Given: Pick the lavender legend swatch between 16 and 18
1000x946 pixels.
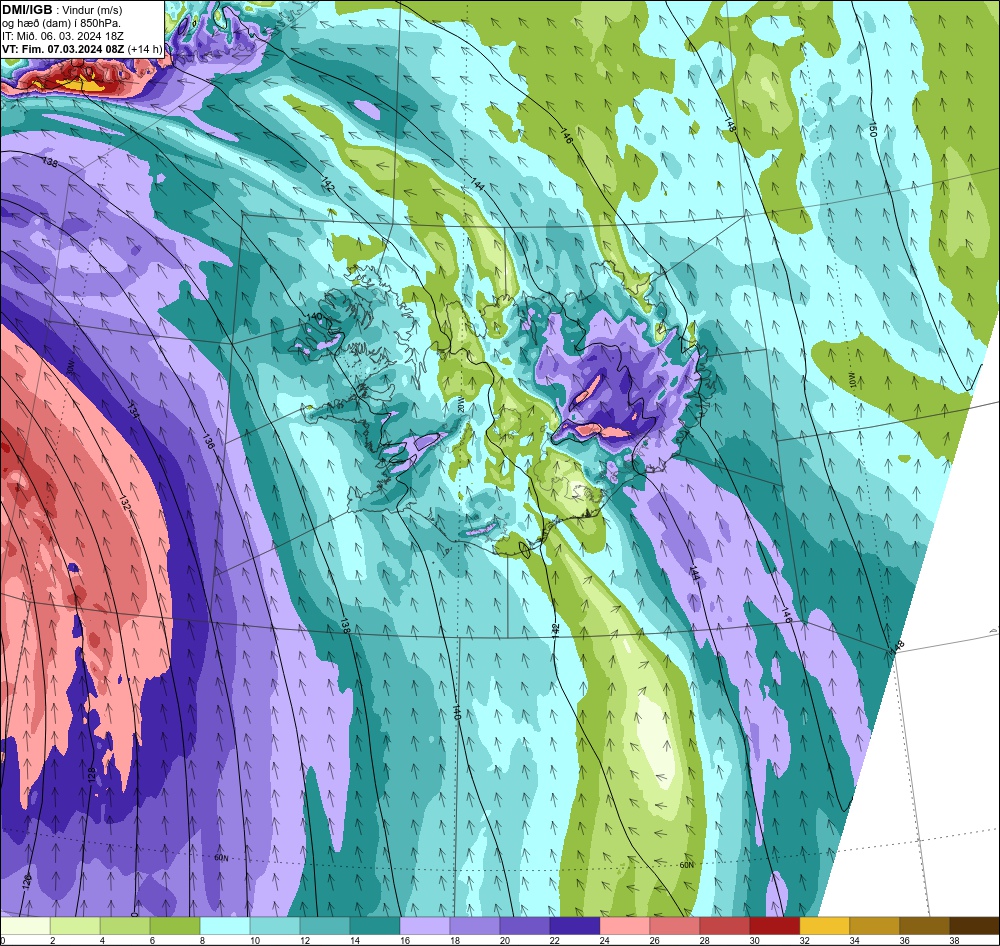Looking at the screenshot, I should (425, 926).
